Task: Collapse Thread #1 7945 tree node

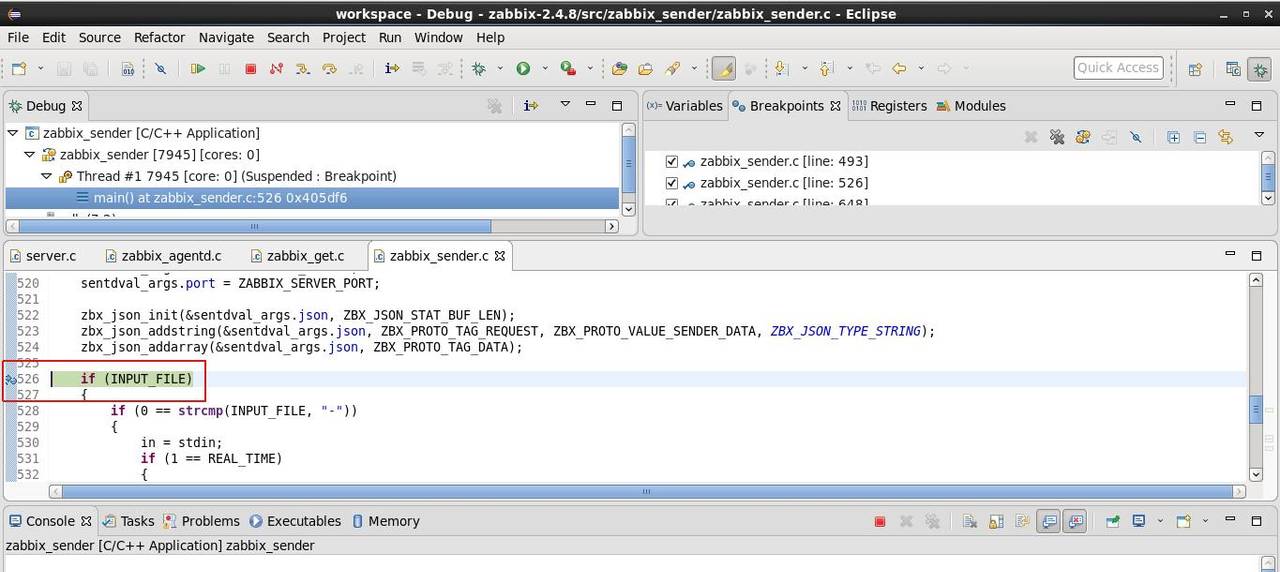Action: coord(47,176)
